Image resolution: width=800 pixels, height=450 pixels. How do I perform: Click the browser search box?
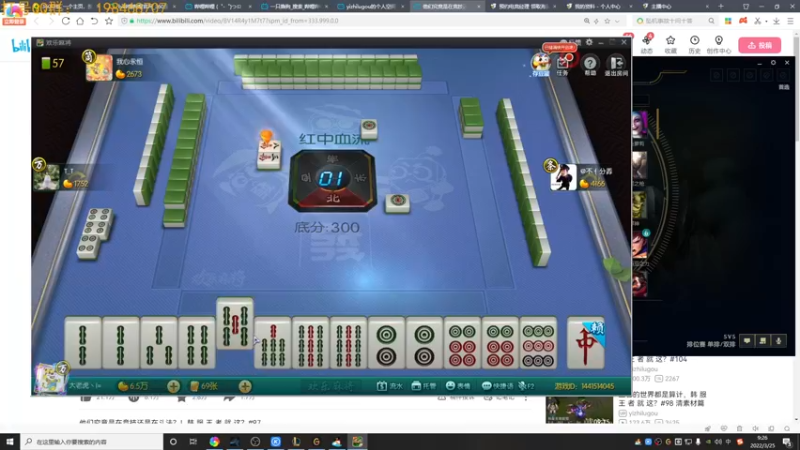675,21
